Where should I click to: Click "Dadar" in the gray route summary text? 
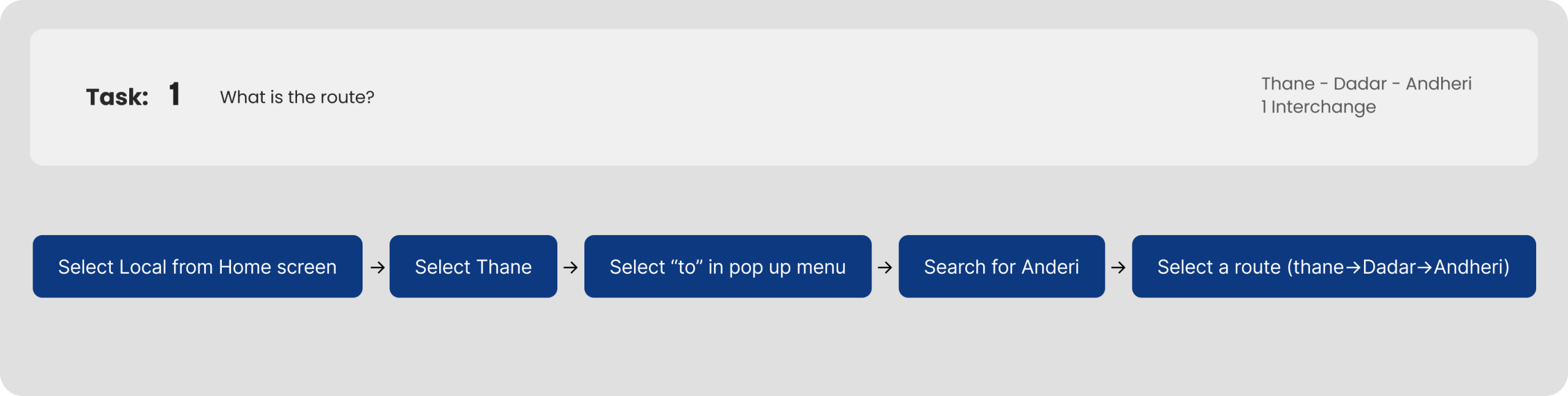[1360, 84]
